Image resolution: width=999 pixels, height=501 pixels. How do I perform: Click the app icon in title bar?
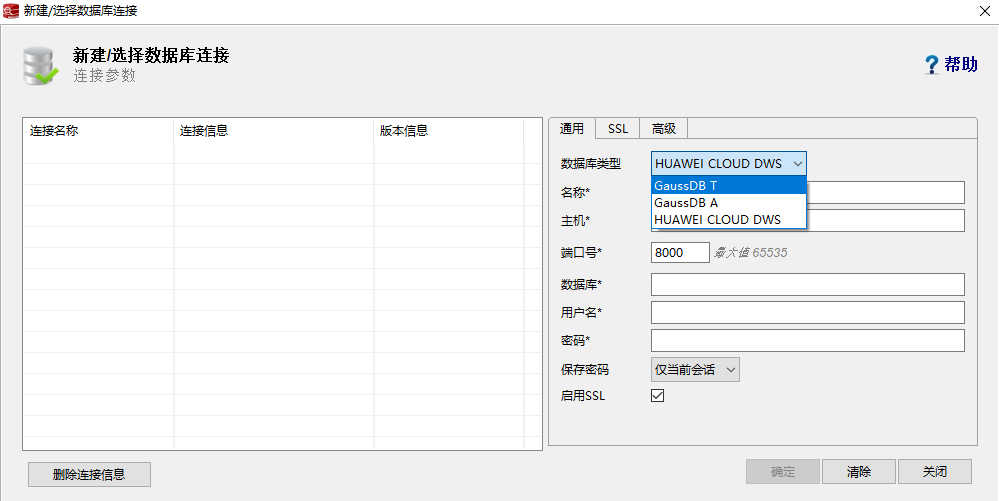[11, 10]
